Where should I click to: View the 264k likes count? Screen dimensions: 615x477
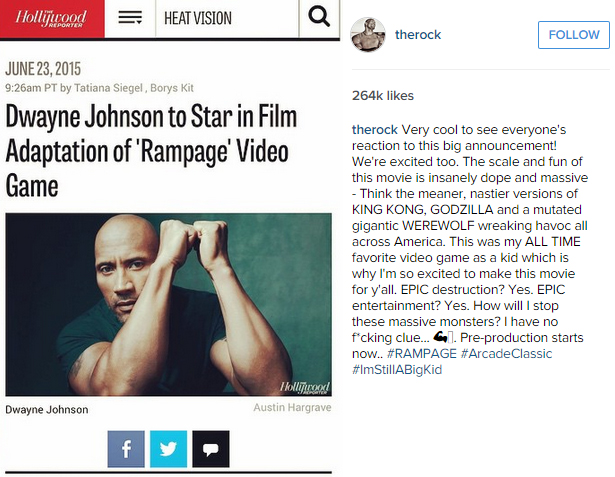[x=383, y=96]
